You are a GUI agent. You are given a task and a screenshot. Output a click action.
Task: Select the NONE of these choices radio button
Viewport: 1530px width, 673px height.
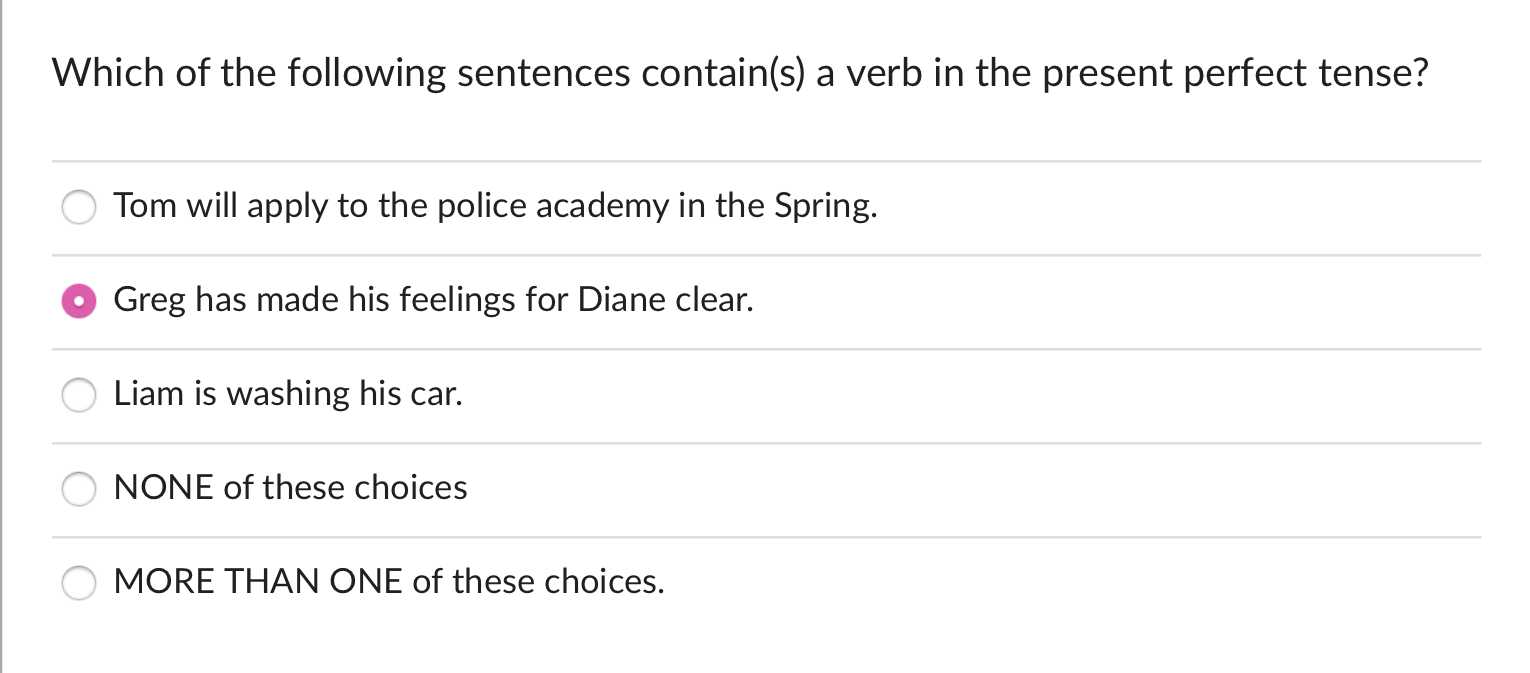pos(79,489)
